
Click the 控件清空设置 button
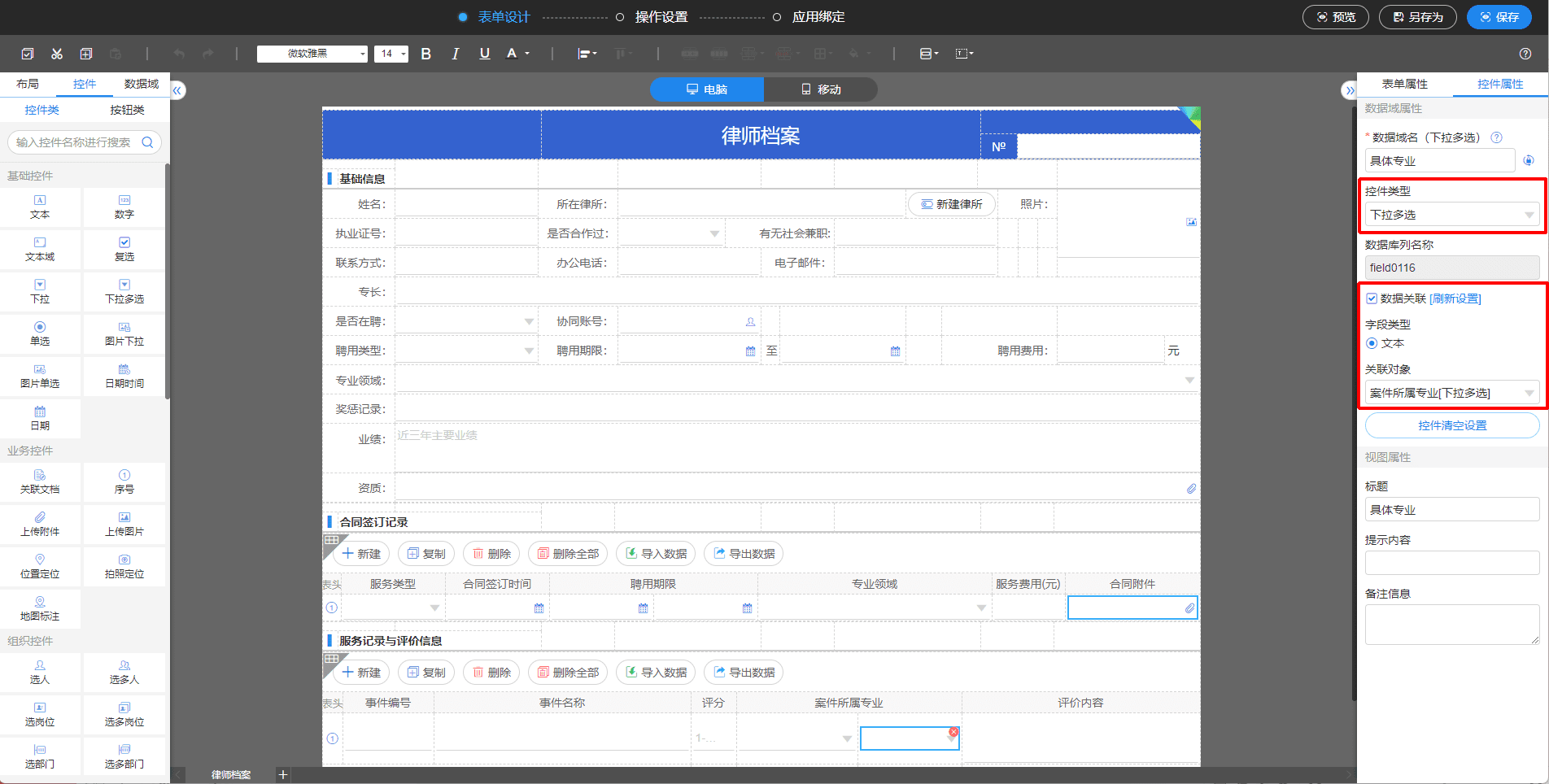[x=1452, y=425]
